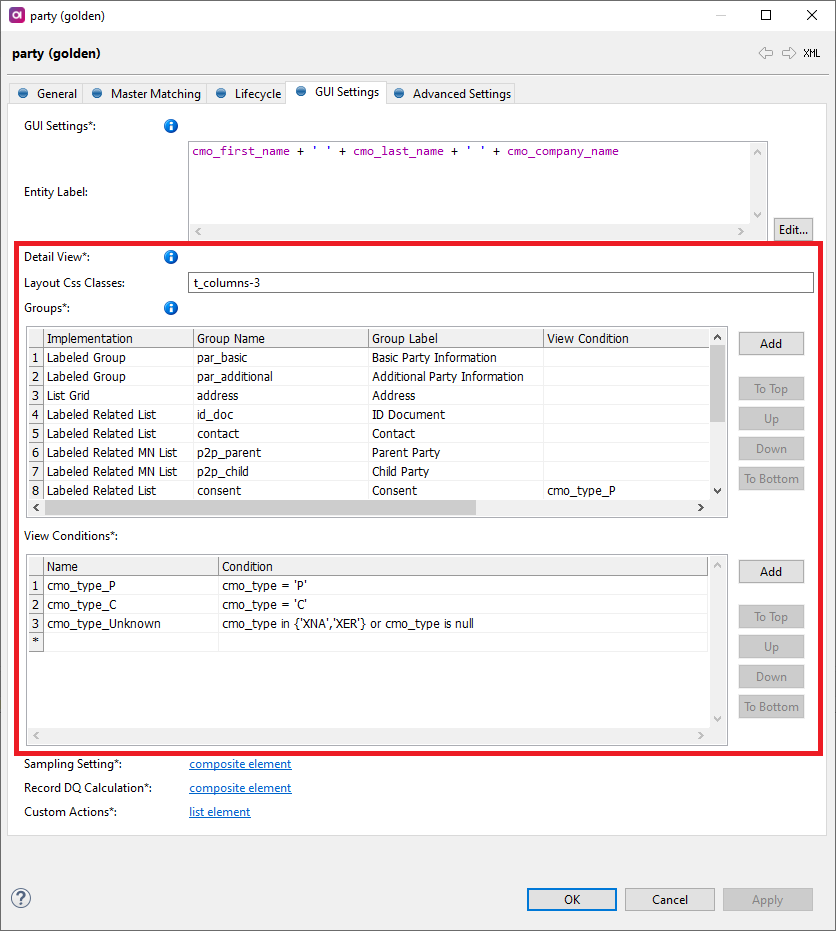
Task: Navigate forward with the right arrow icon
Action: 789,53
